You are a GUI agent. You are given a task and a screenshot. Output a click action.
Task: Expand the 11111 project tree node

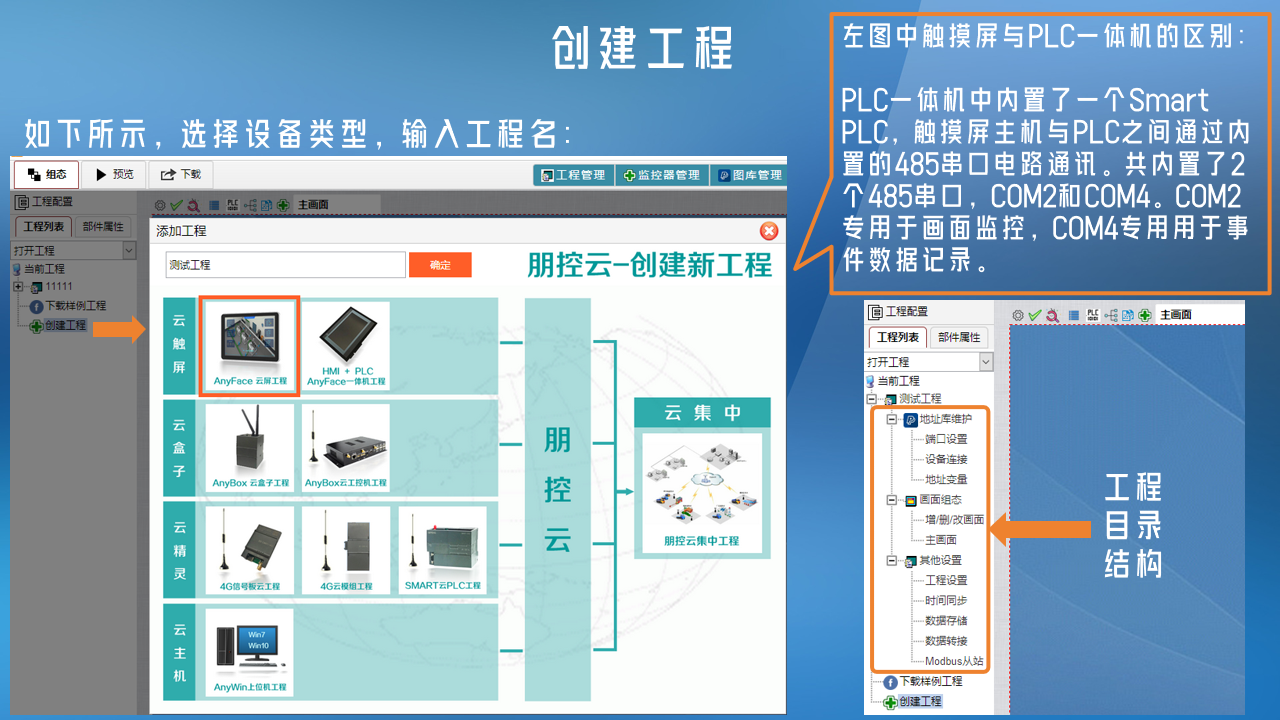[18, 287]
